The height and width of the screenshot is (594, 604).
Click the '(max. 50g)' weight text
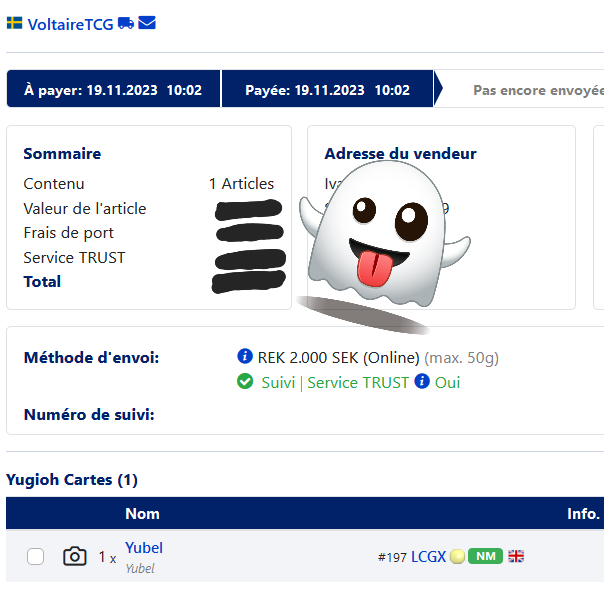pos(461,358)
